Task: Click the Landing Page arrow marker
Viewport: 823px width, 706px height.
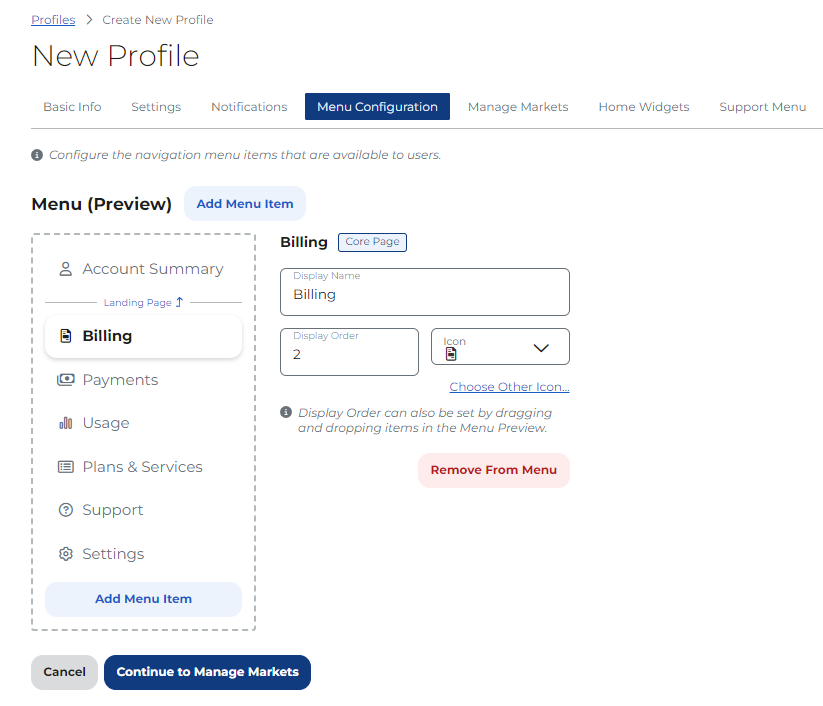Action: pyautogui.click(x=179, y=302)
